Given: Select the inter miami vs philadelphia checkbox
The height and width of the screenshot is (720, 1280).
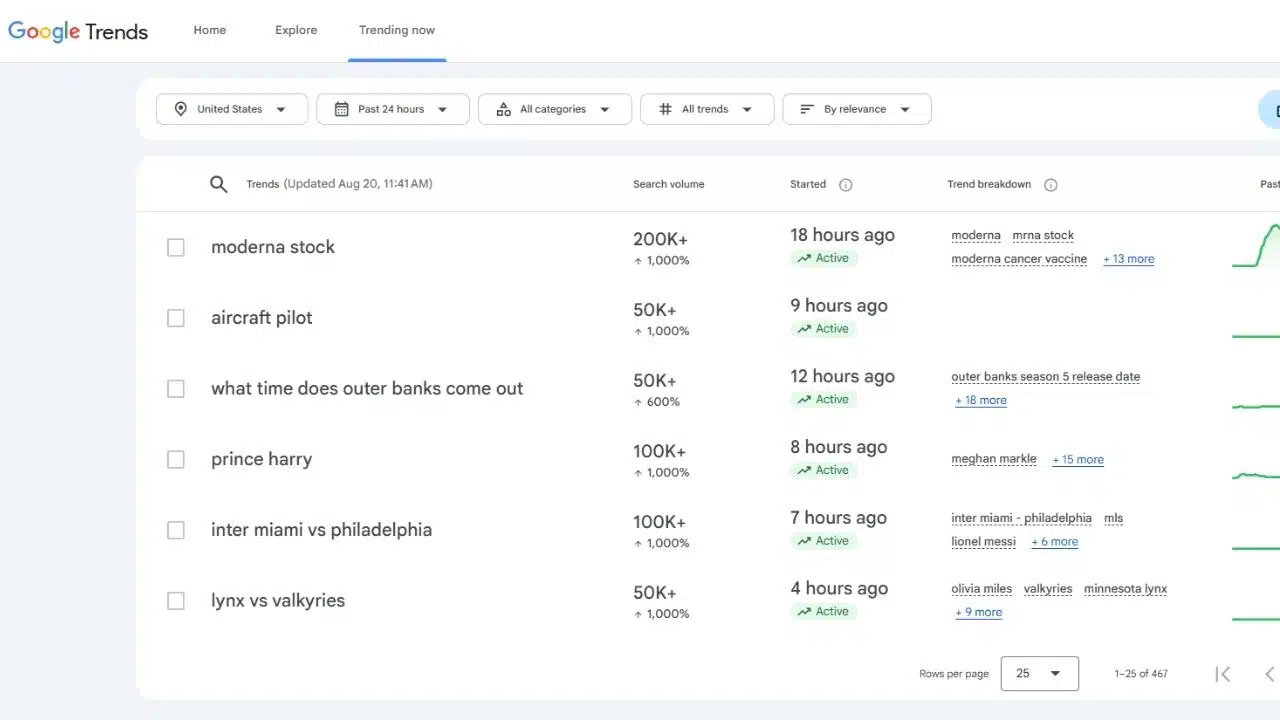Looking at the screenshot, I should coord(176,530).
